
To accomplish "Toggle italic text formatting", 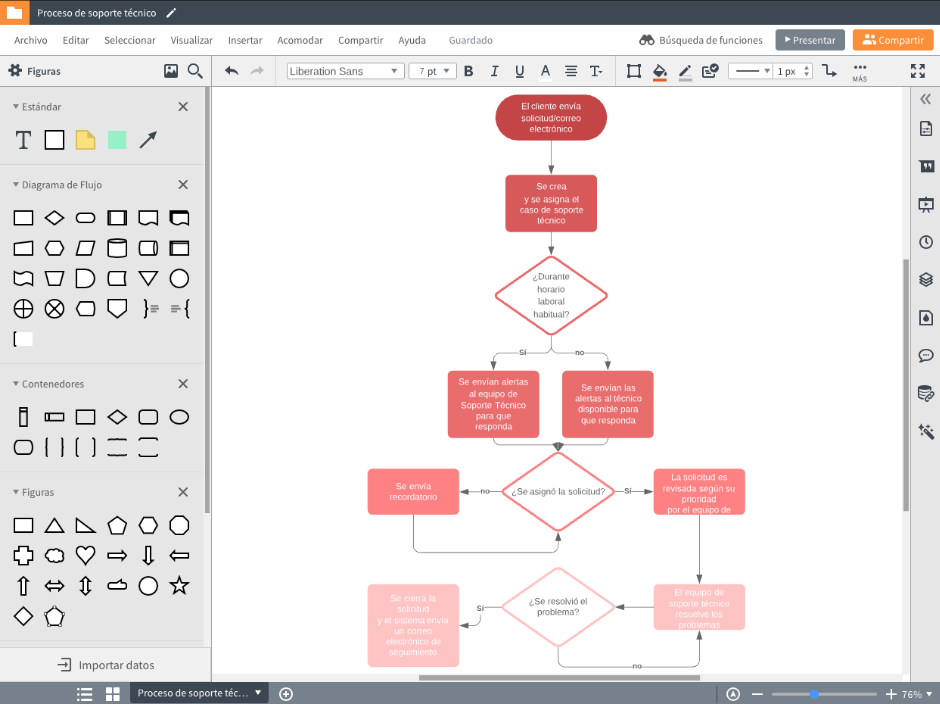I will click(494, 71).
